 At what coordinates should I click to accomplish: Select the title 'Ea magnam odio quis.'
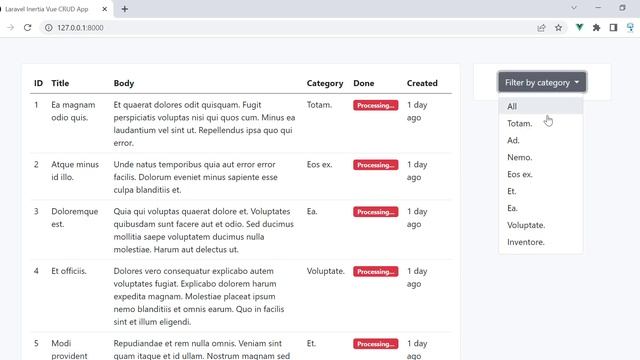pos(73,111)
